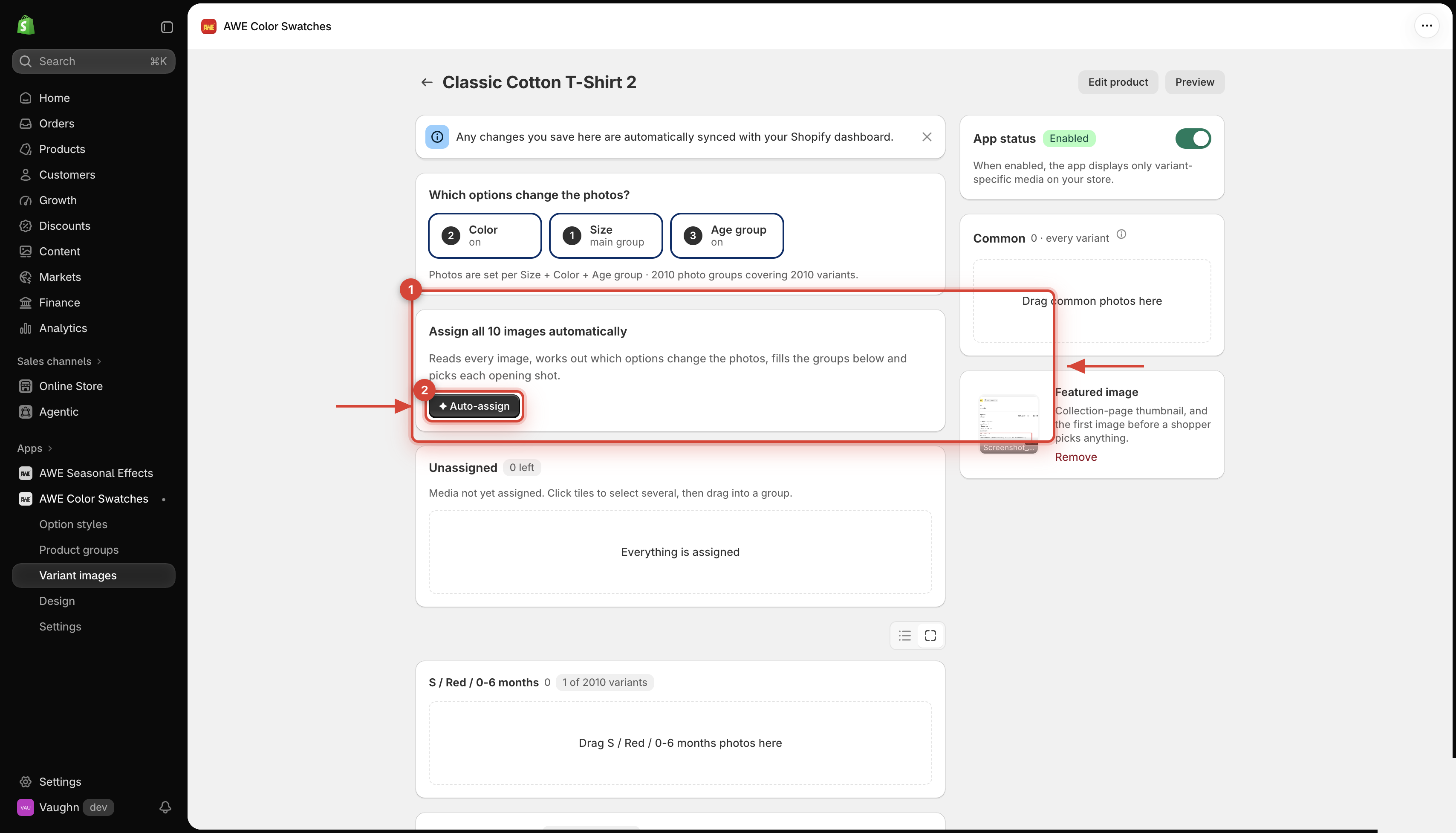Click the AWE Color Swatches app logo in header
The image size is (1456, 833).
[x=209, y=26]
